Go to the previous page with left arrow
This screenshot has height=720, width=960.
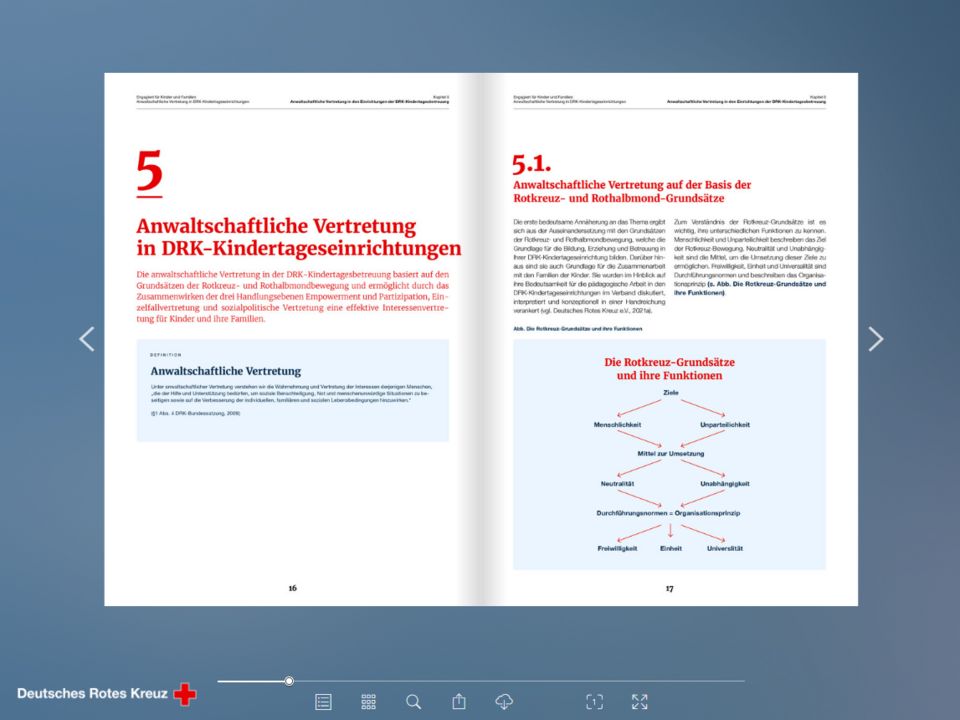[87, 339]
